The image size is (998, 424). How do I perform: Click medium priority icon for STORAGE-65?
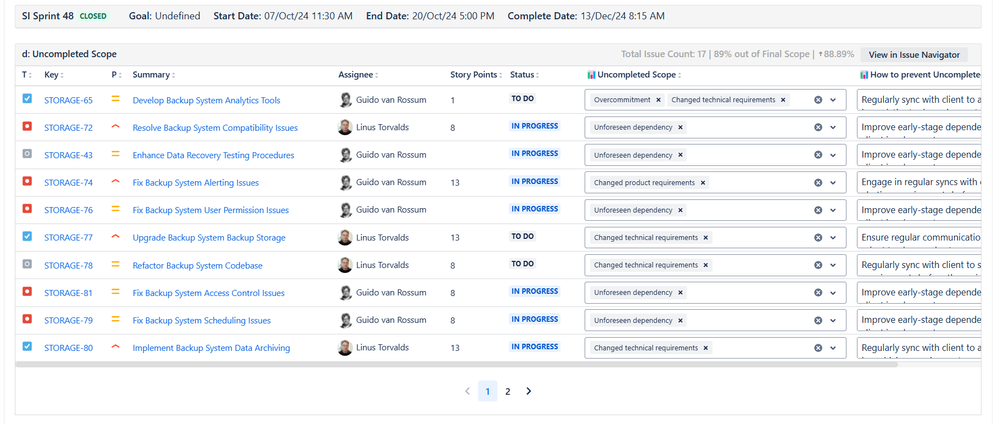(115, 99)
